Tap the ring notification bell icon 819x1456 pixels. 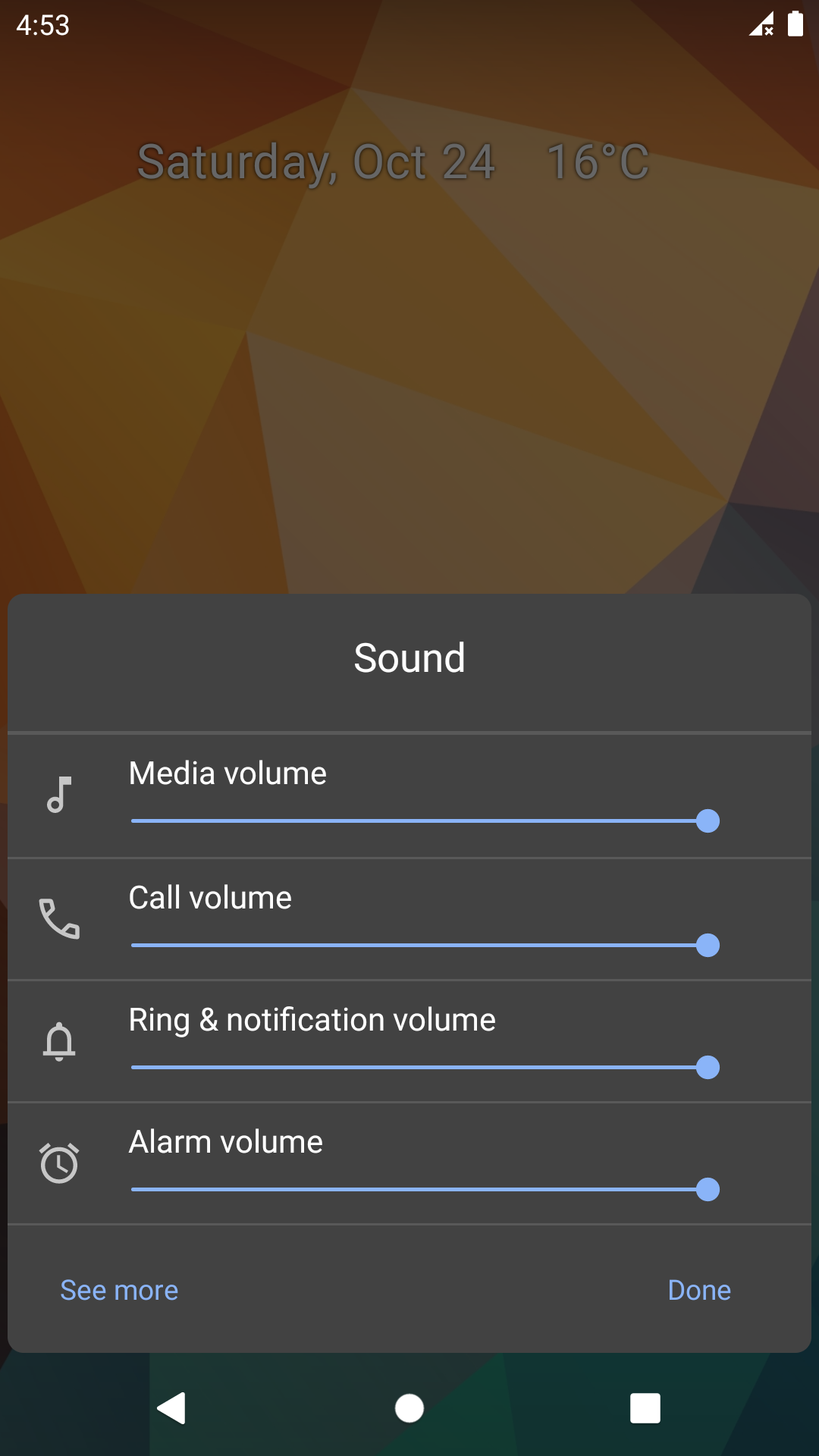(59, 1041)
